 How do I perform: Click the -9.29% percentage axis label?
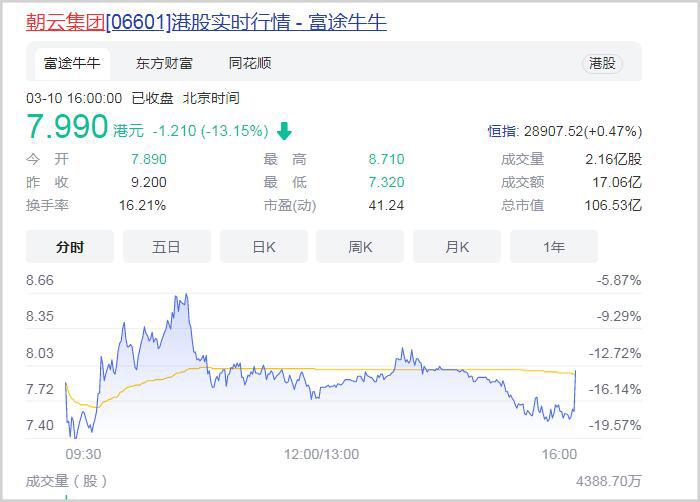point(619,316)
